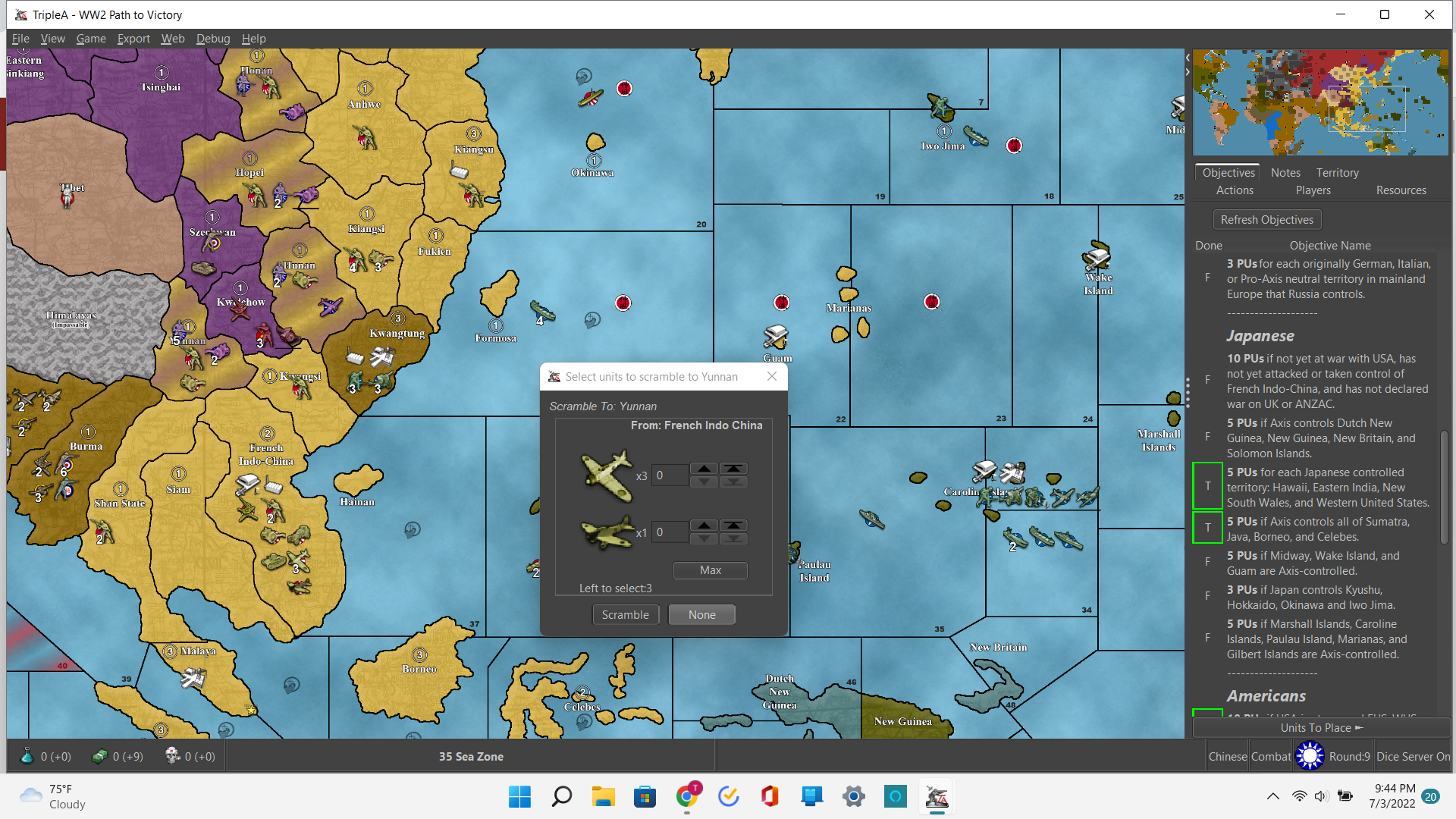The height and width of the screenshot is (819, 1456).
Task: Switch to the Notes tab
Action: click(x=1285, y=173)
